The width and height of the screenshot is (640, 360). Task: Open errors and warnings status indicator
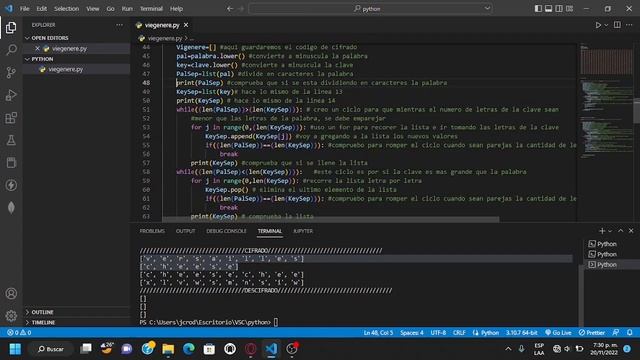[19, 333]
